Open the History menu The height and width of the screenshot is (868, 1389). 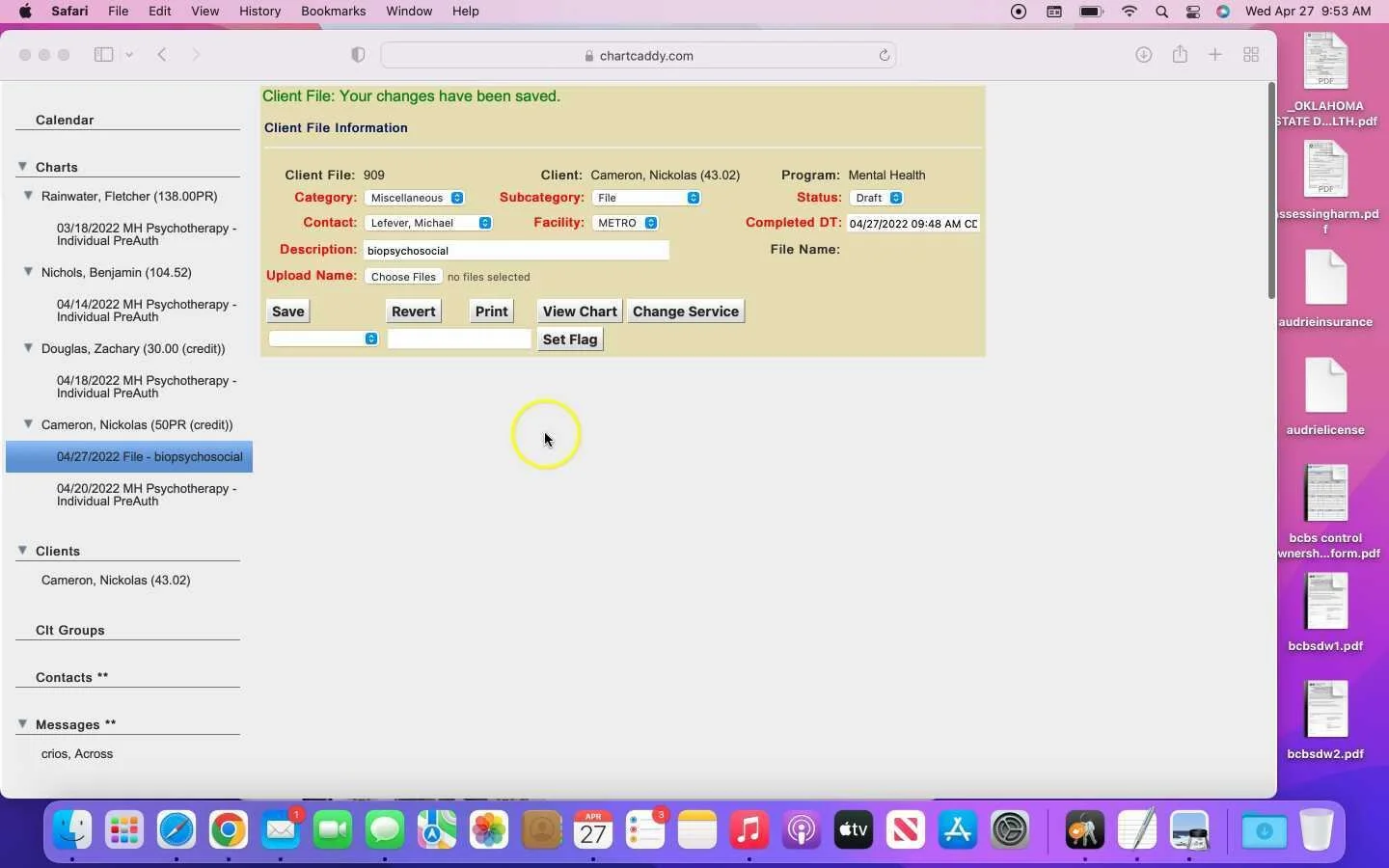point(259,12)
